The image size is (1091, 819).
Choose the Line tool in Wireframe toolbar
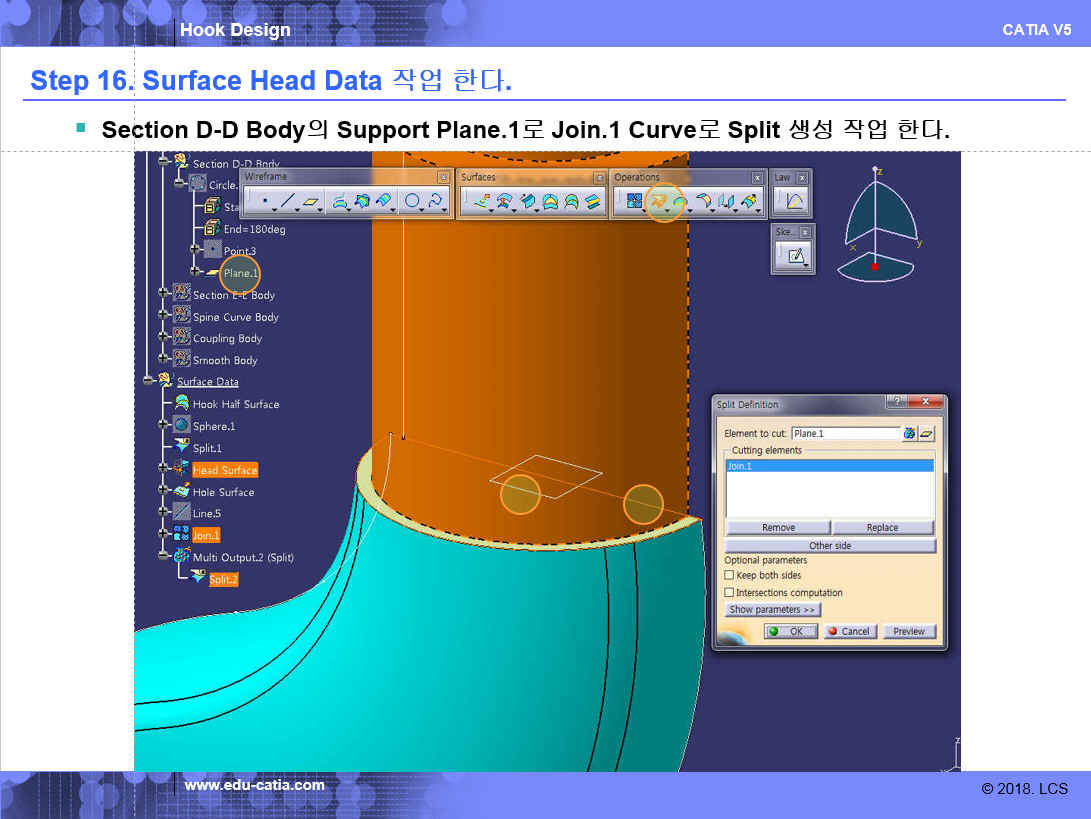tap(288, 202)
